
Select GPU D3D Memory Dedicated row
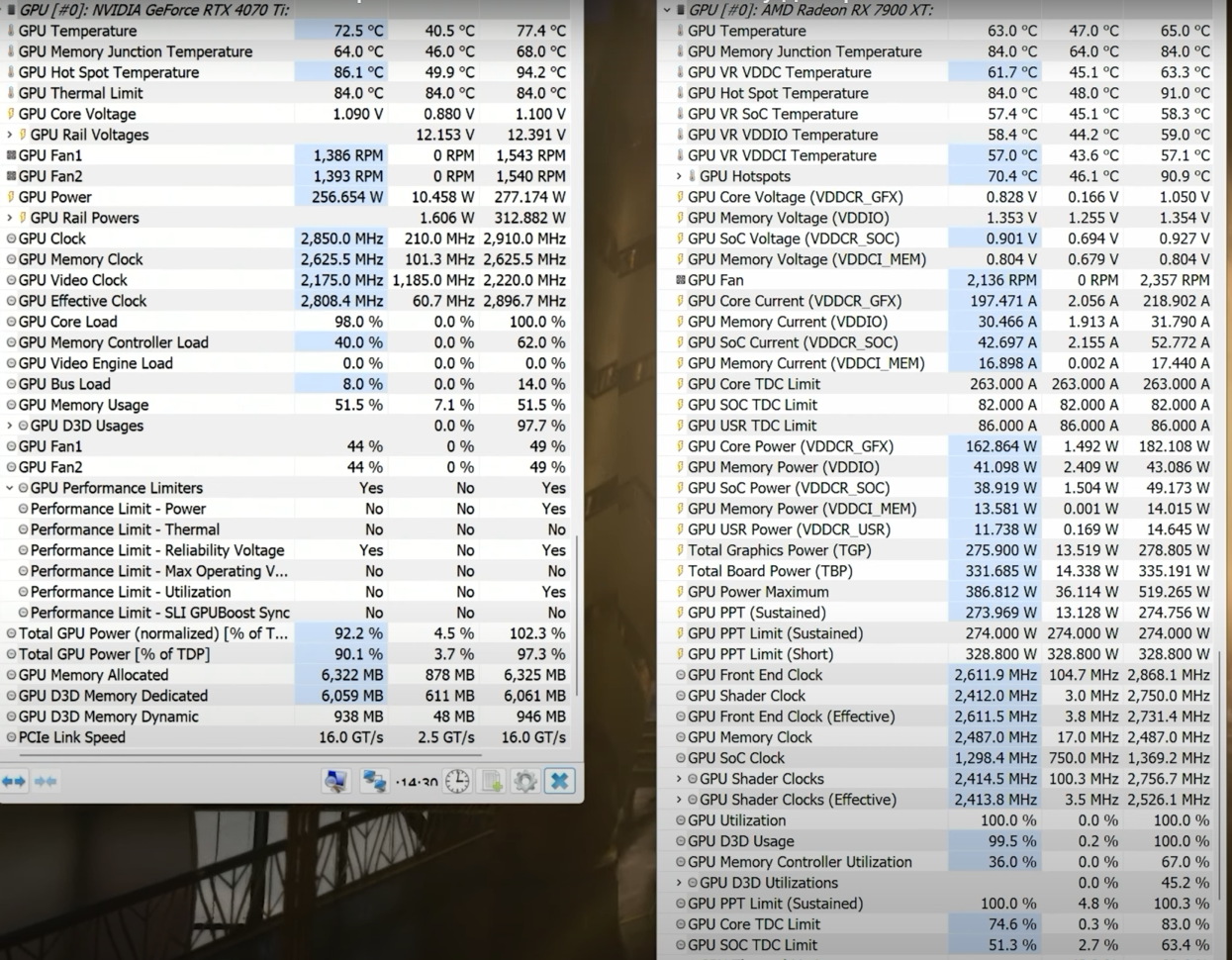point(287,696)
